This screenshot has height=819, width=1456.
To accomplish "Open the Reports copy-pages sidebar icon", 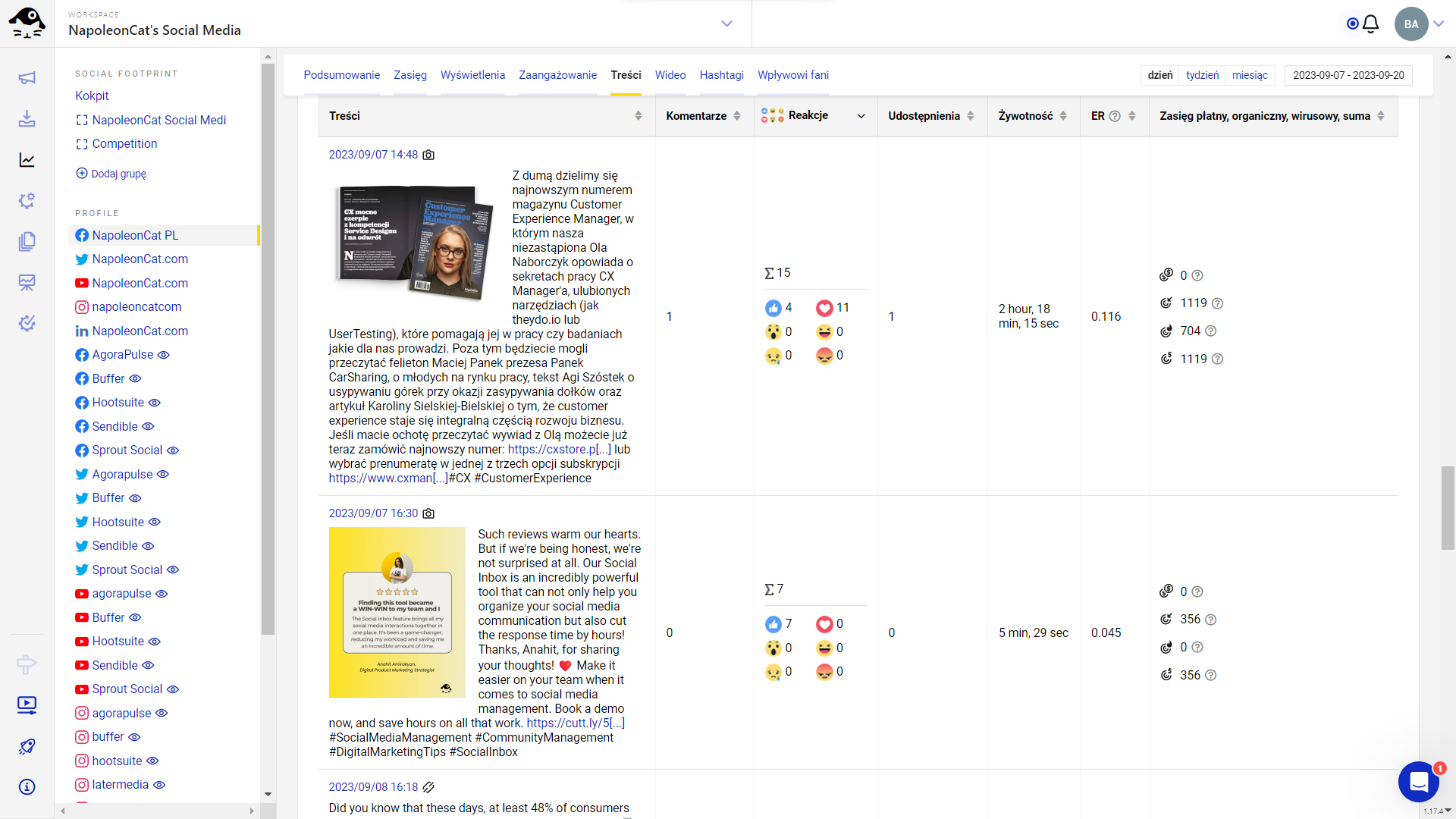I will pyautogui.click(x=27, y=242).
